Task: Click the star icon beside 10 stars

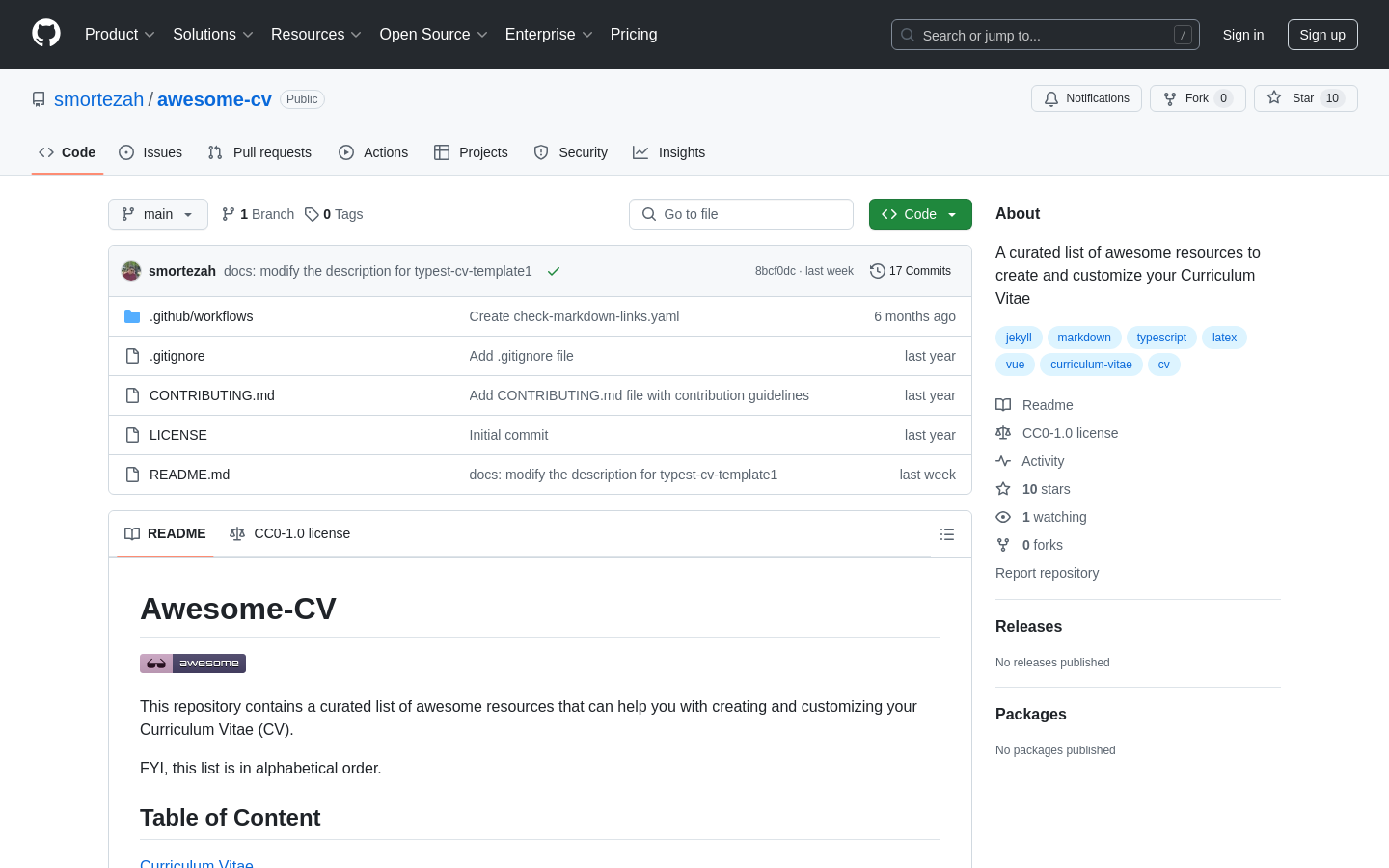Action: pyautogui.click(x=1003, y=489)
